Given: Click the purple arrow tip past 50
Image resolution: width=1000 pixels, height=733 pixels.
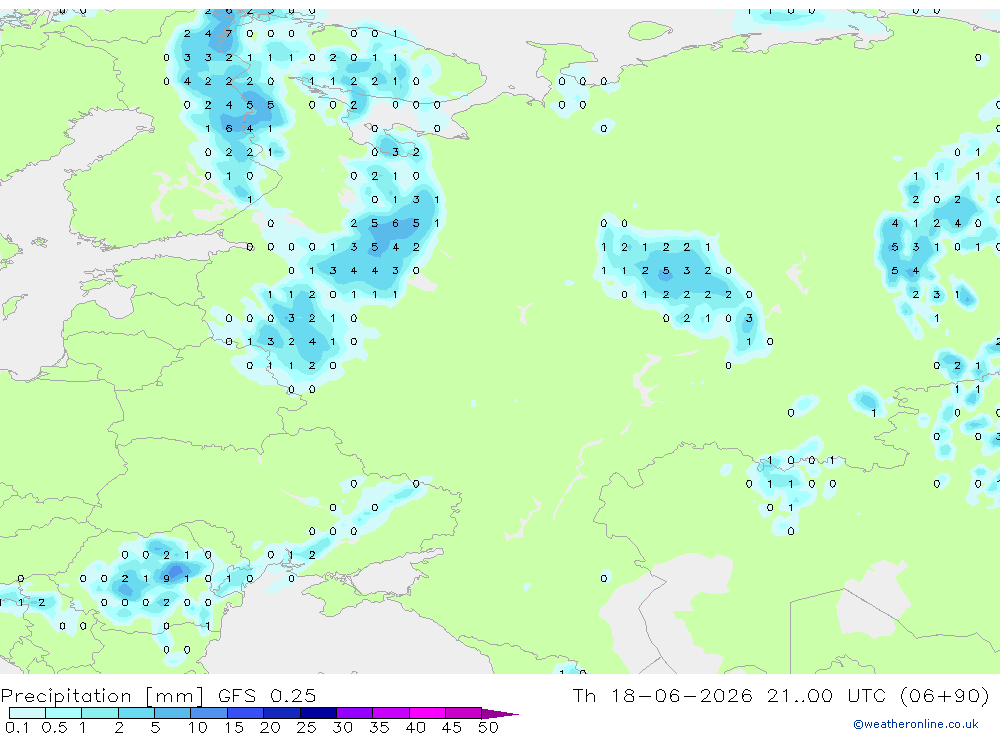Looking at the screenshot, I should click(499, 713).
